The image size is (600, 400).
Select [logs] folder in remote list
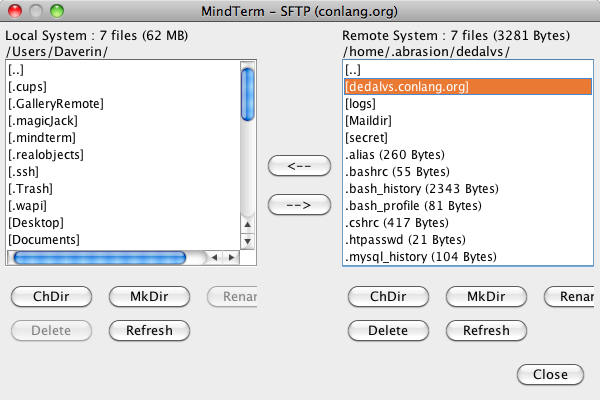[468, 103]
